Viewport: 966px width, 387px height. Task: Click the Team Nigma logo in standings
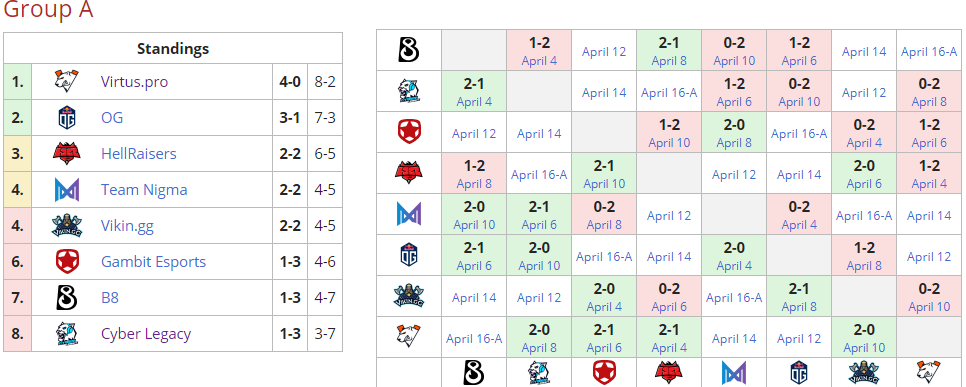tap(66, 190)
